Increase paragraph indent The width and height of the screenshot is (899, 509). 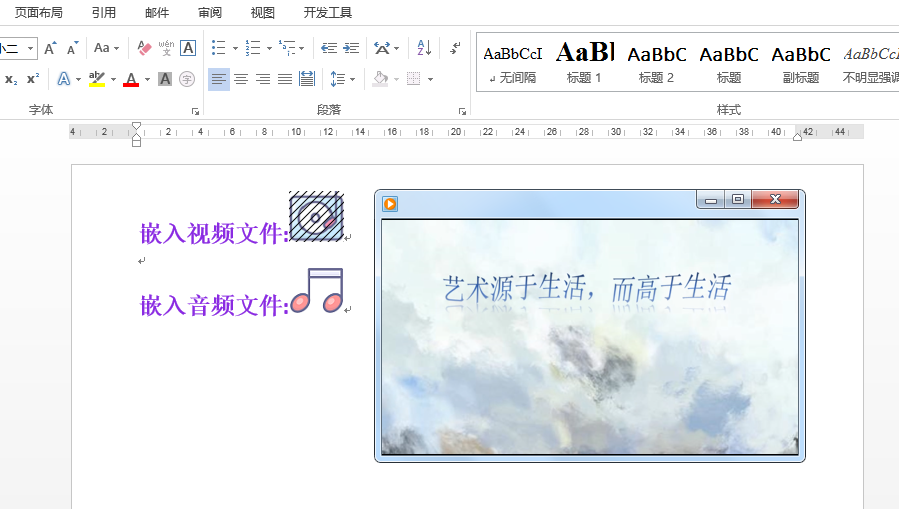click(x=351, y=48)
